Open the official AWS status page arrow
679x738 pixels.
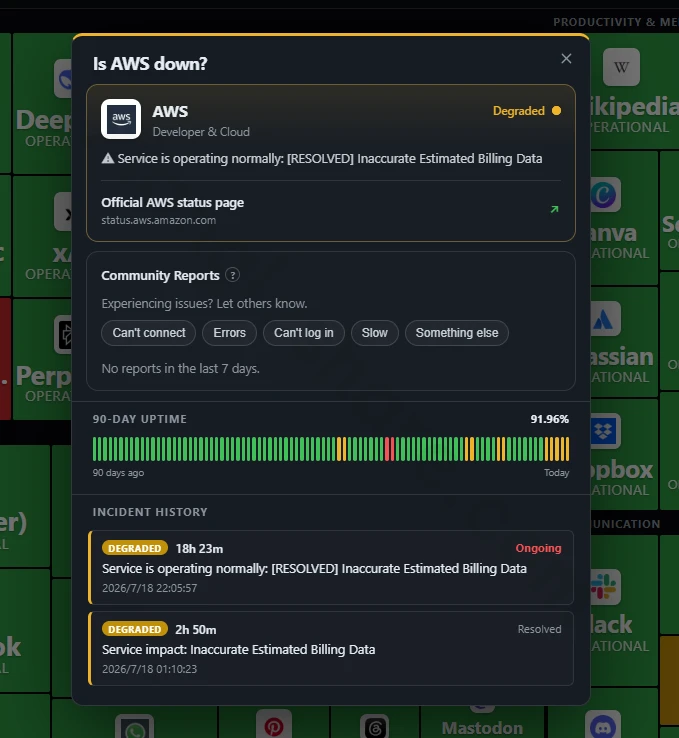click(554, 209)
